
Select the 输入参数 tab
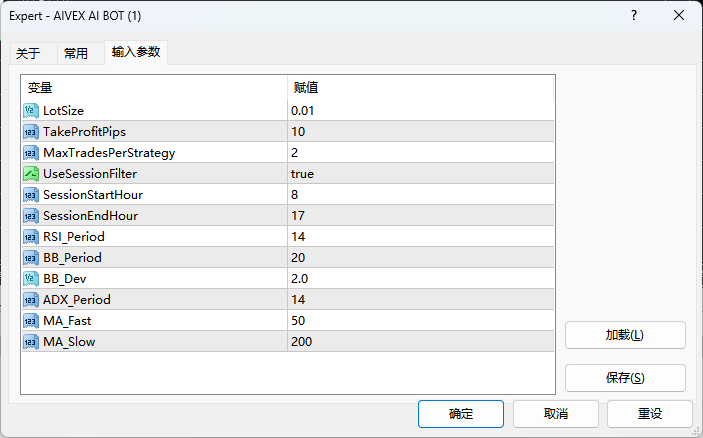(135, 52)
